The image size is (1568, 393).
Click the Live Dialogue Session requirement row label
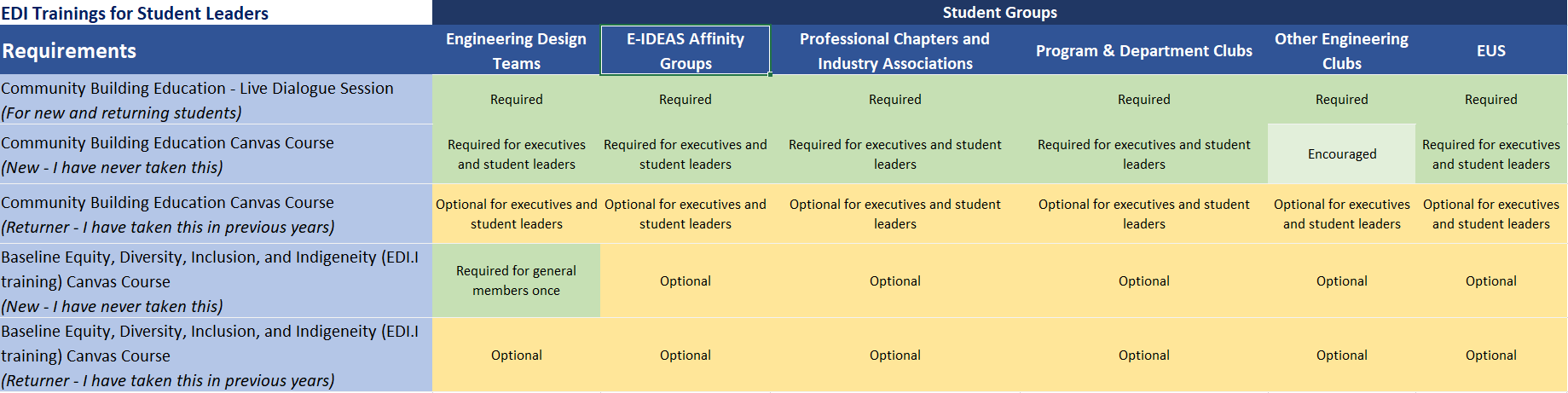click(216, 100)
